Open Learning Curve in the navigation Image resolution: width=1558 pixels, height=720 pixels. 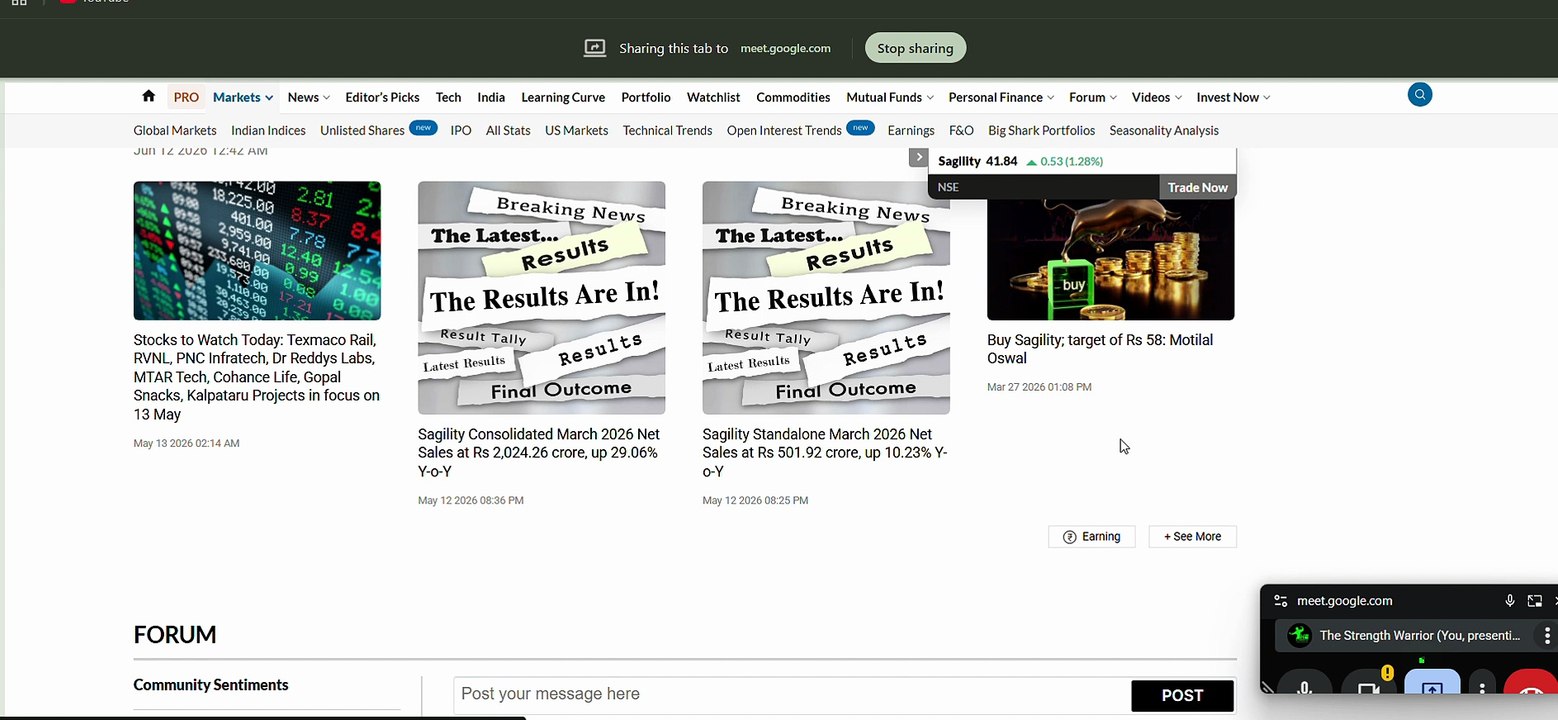click(563, 97)
